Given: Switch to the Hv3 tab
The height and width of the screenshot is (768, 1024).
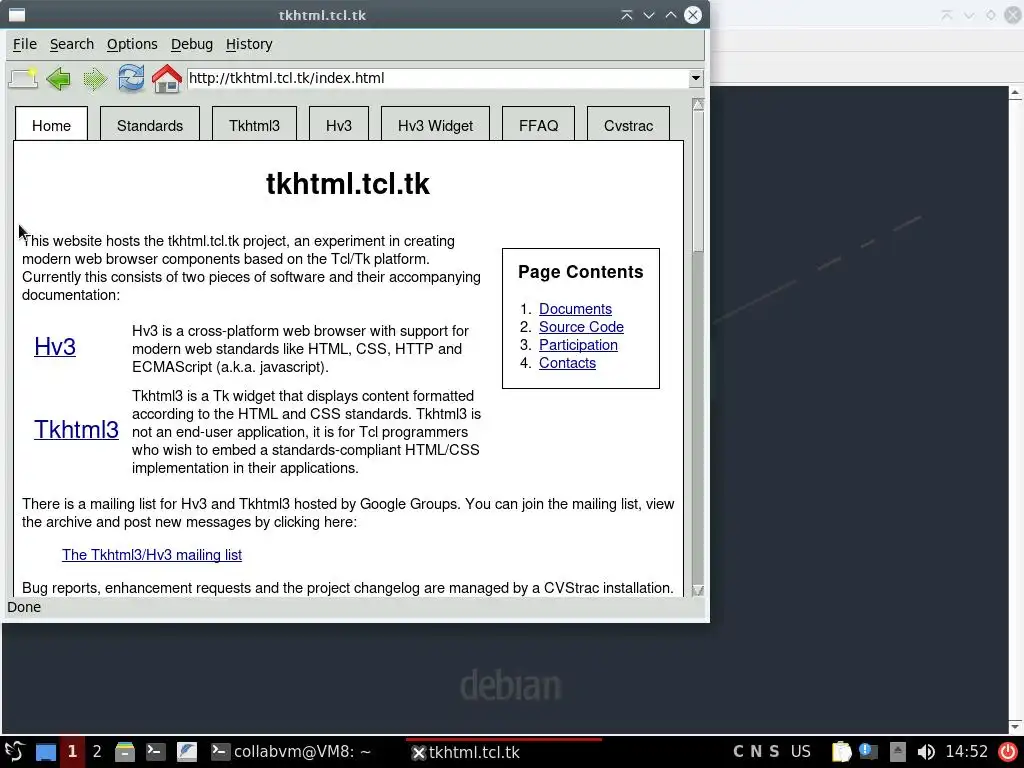Looking at the screenshot, I should (338, 125).
